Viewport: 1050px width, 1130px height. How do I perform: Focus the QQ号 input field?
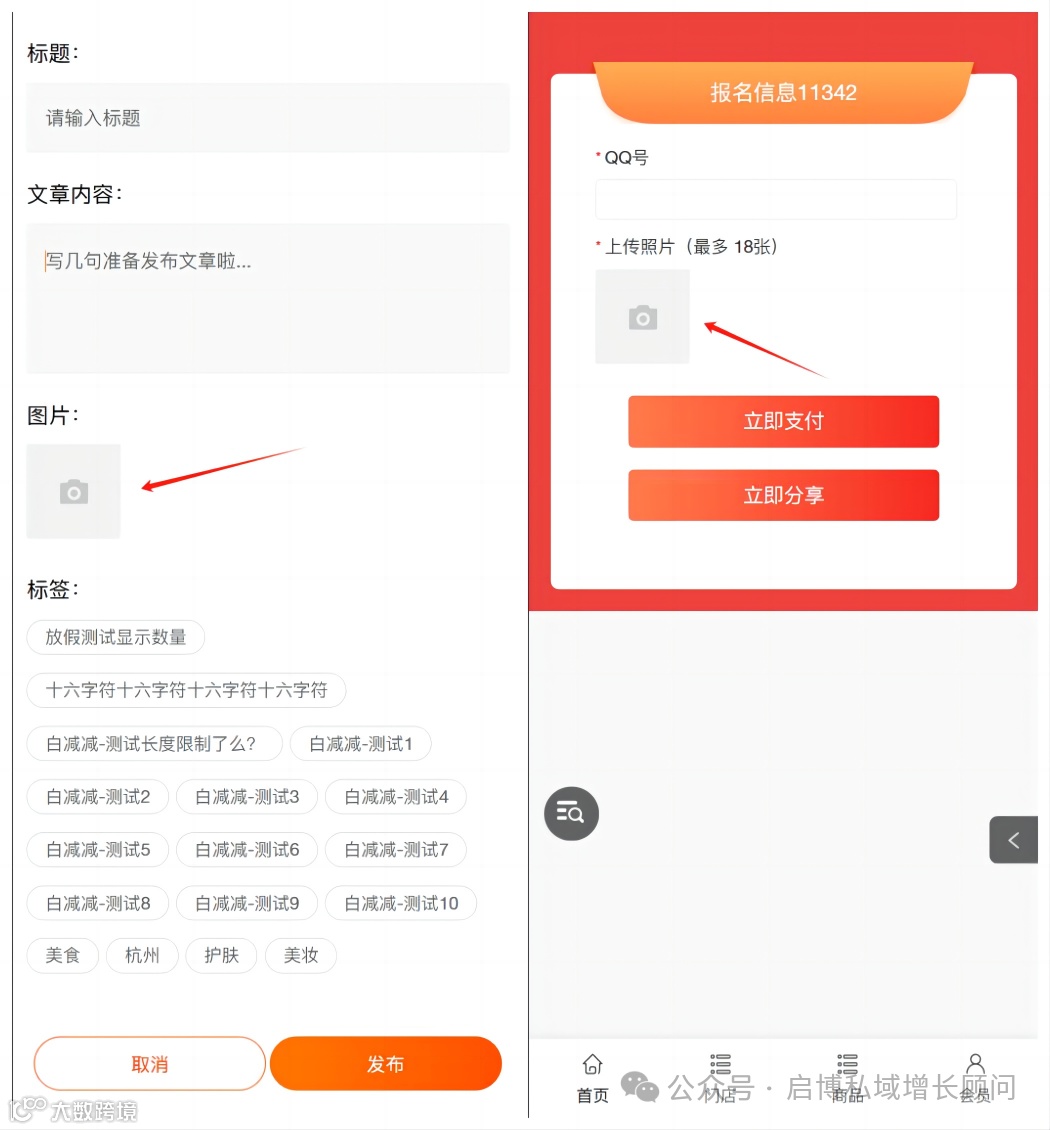(776, 199)
